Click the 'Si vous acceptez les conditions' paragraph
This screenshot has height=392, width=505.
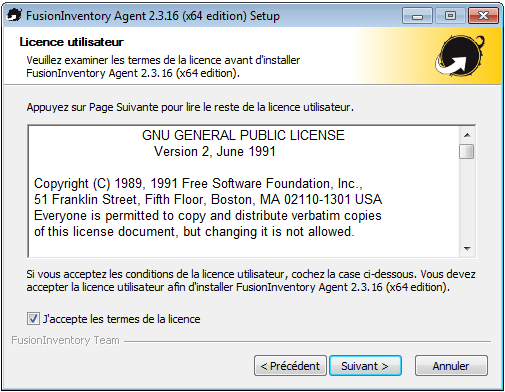251,280
